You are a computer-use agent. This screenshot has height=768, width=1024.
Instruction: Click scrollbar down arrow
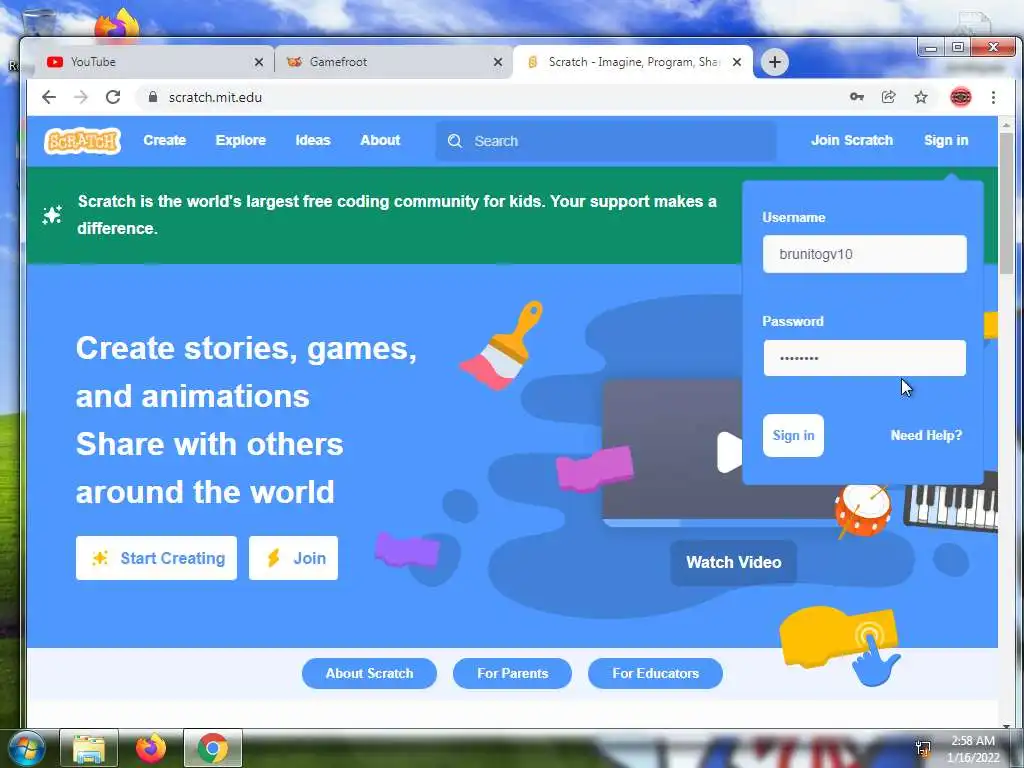pyautogui.click(x=1006, y=725)
